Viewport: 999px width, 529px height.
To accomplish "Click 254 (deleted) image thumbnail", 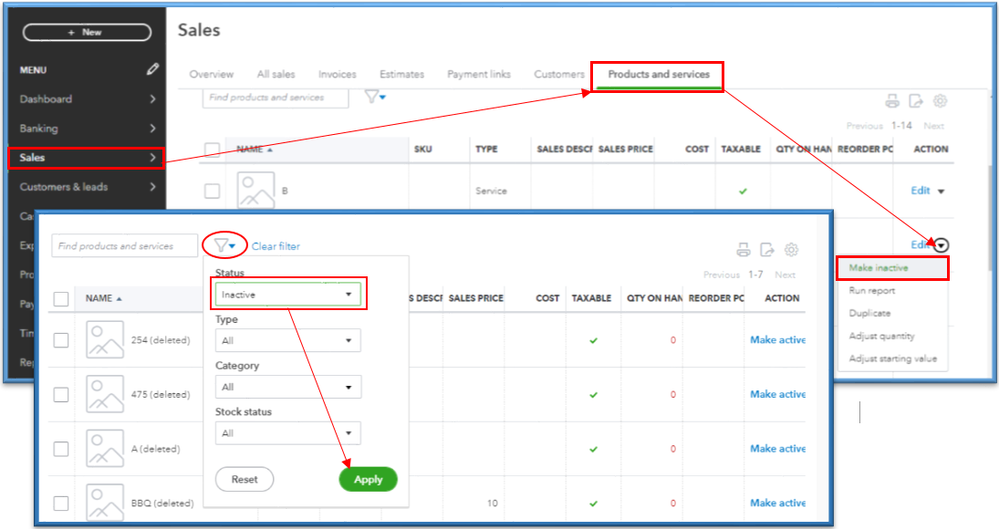I will coord(105,340).
